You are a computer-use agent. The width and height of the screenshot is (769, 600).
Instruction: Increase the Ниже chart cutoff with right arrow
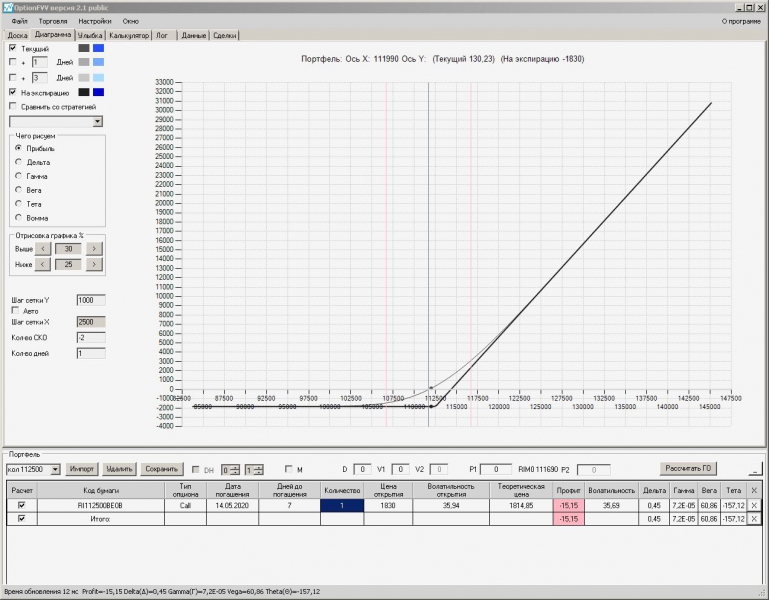[x=94, y=264]
